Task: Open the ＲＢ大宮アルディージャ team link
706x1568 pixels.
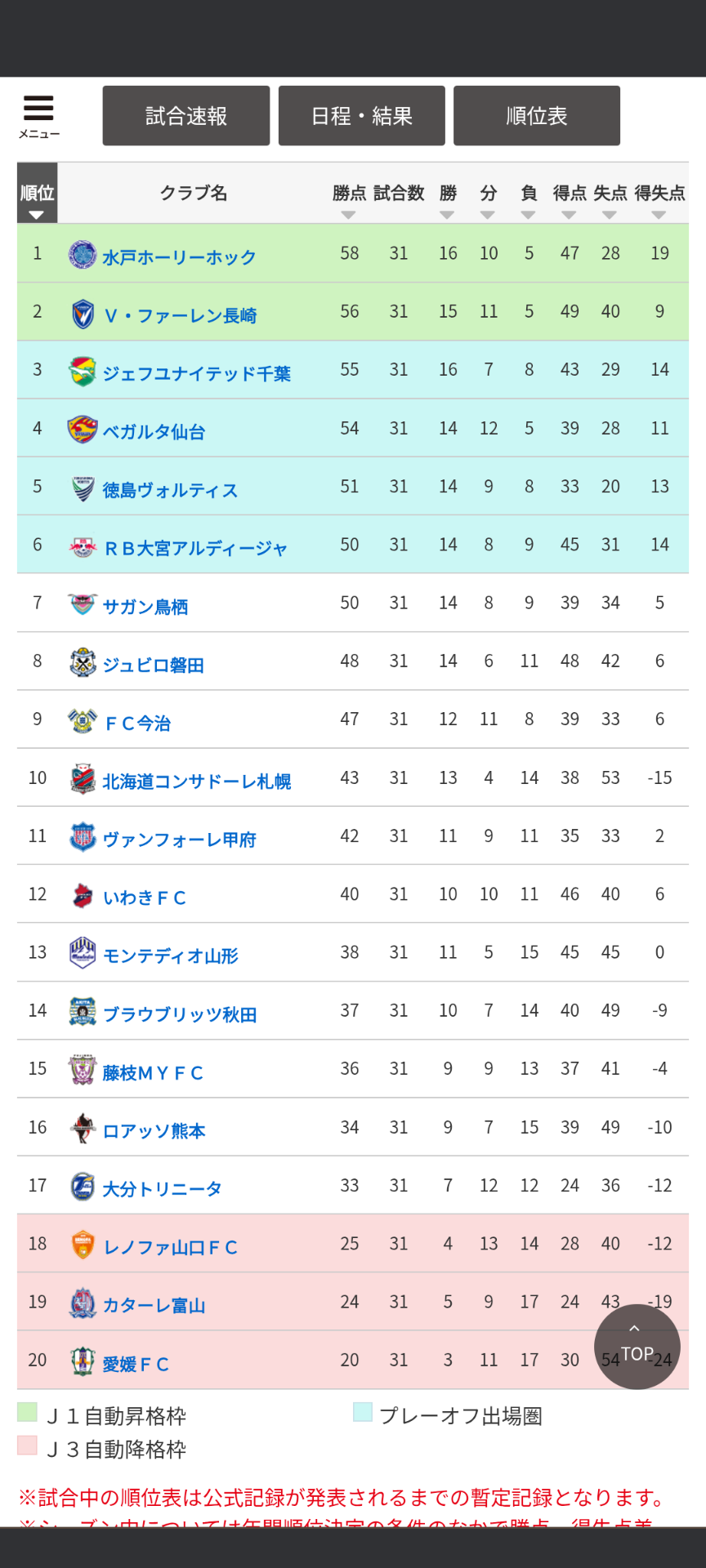Action: coord(196,548)
